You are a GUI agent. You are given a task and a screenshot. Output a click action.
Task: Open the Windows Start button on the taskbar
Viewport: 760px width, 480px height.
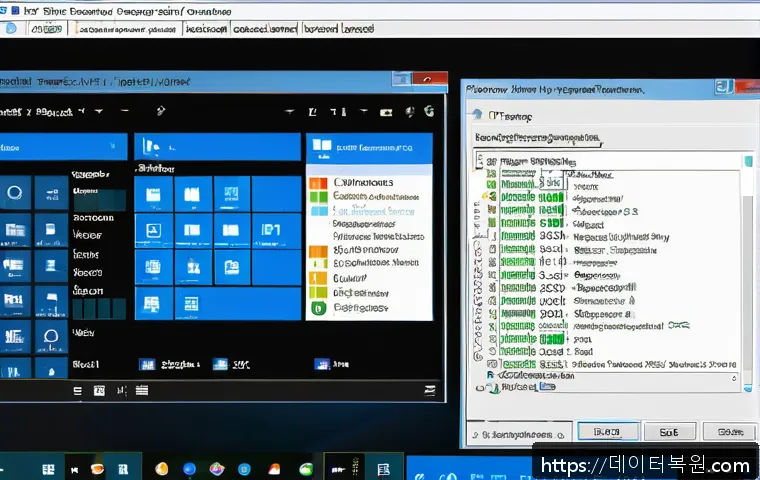tap(48, 468)
